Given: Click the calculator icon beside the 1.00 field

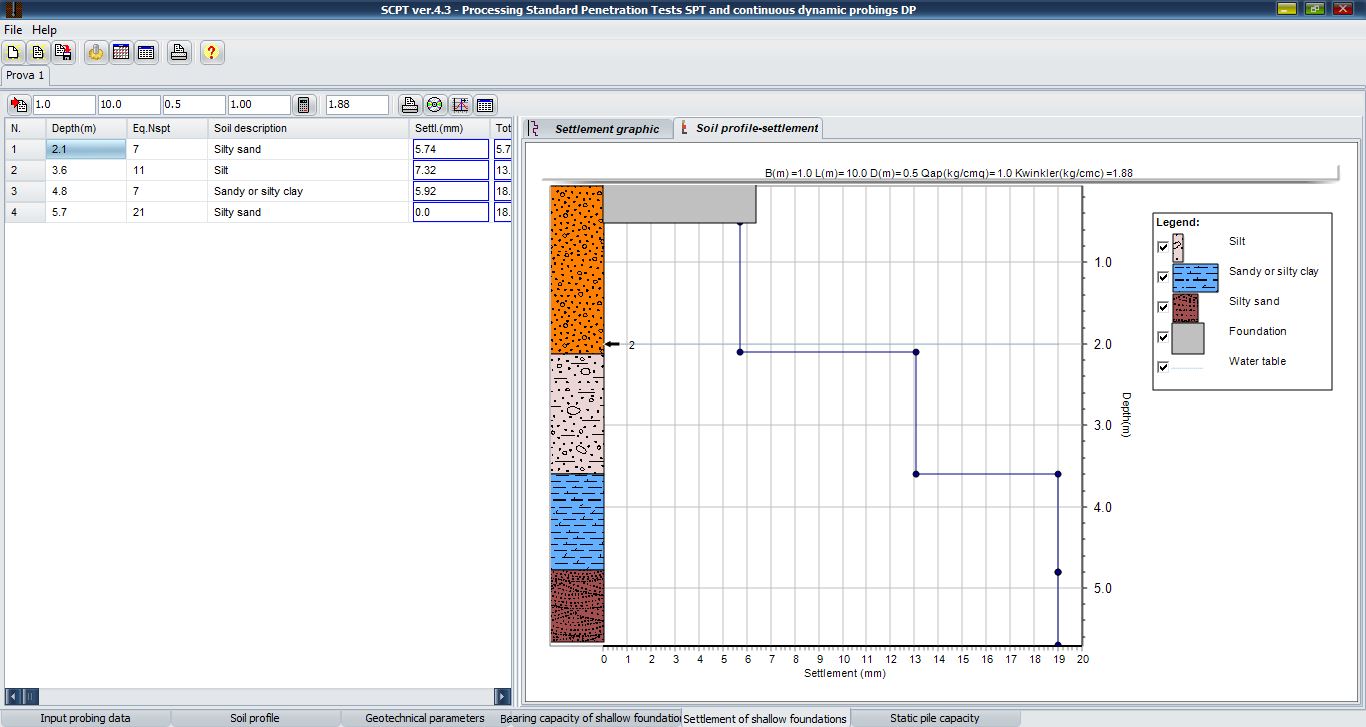Looking at the screenshot, I should coord(305,105).
